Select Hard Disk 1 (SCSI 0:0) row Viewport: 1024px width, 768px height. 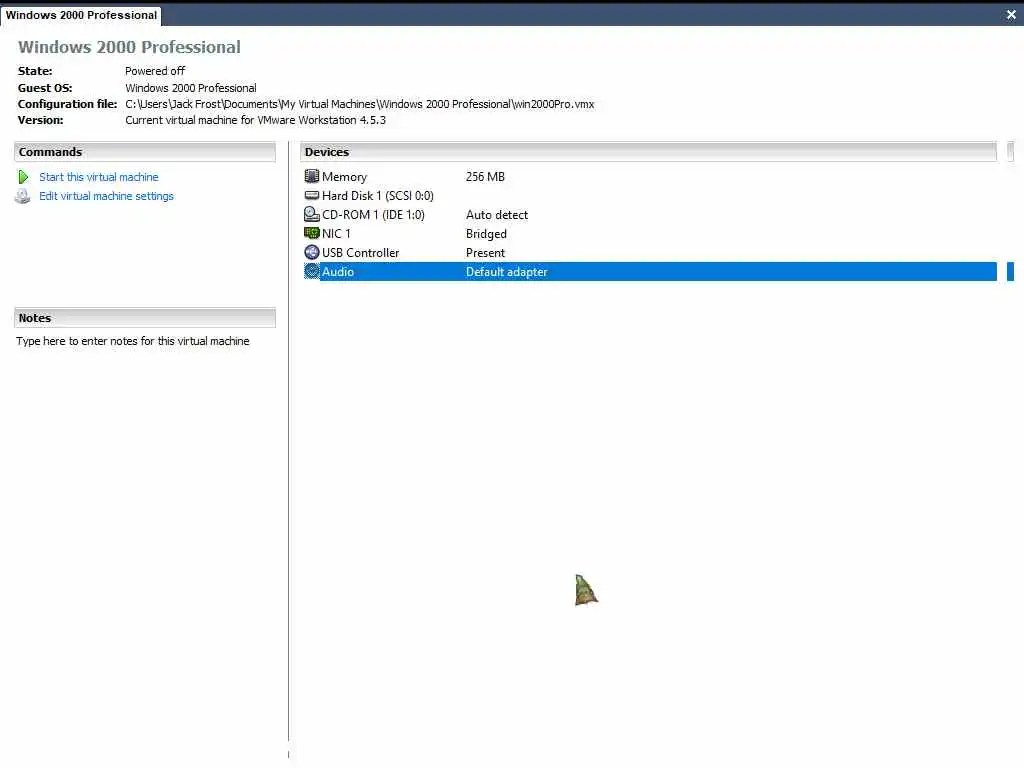(x=377, y=196)
